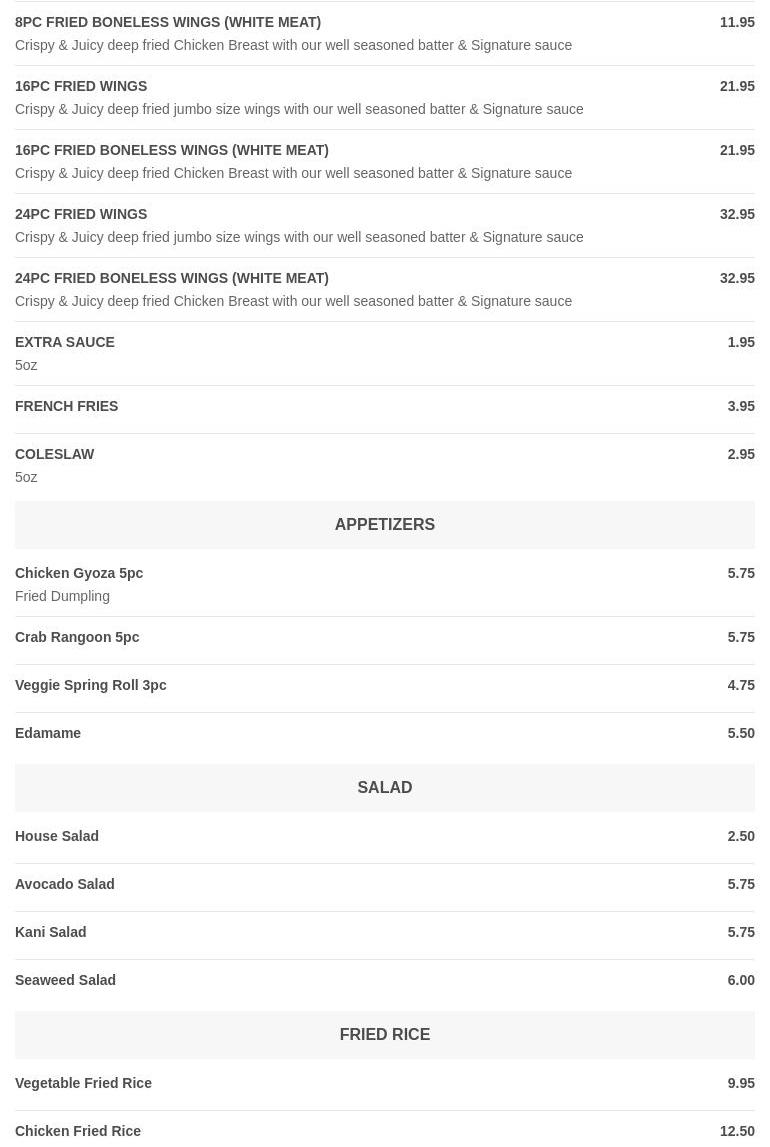Choose Crab Rangoon 5pc
This screenshot has height=1147, width=770.
pos(77,637)
